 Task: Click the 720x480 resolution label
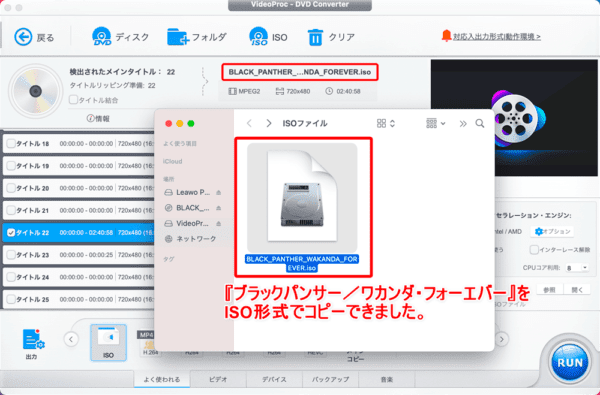(x=298, y=91)
